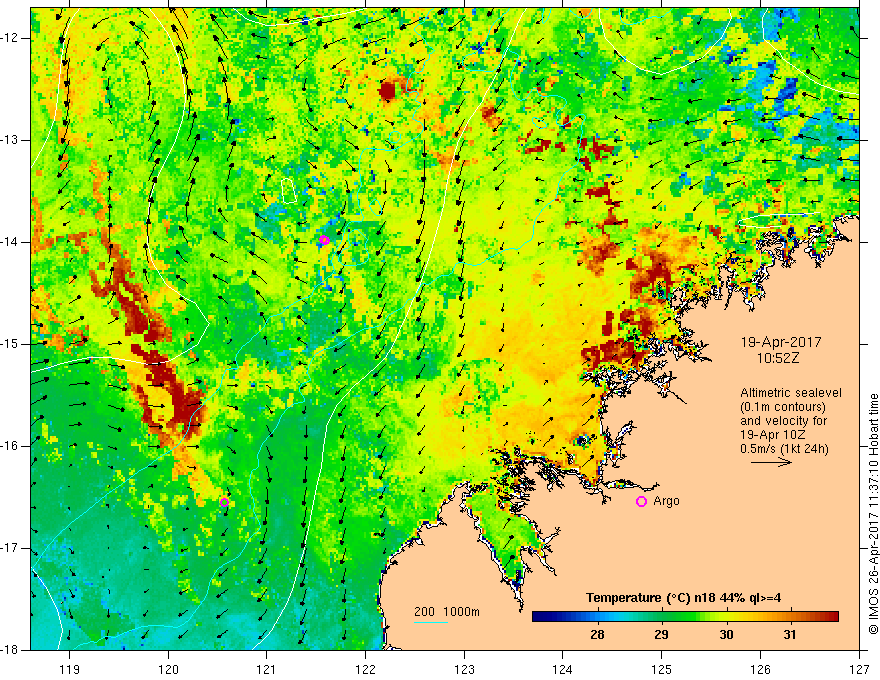
Task: Click latitude axis label -15
Action: coord(11,344)
